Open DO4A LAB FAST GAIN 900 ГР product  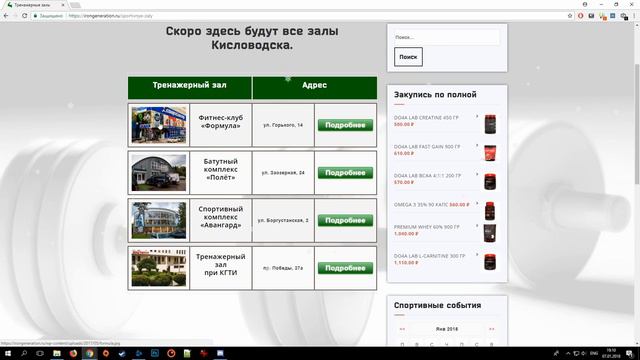[427, 147]
